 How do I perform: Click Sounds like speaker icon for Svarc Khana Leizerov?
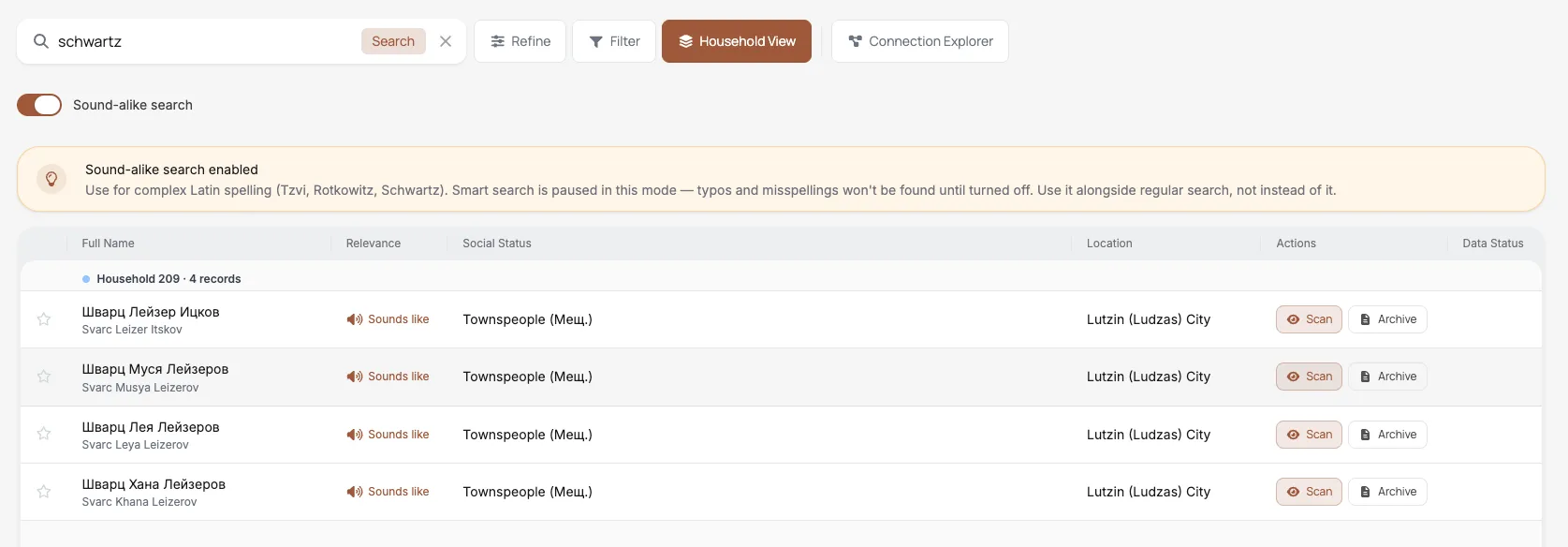point(355,492)
